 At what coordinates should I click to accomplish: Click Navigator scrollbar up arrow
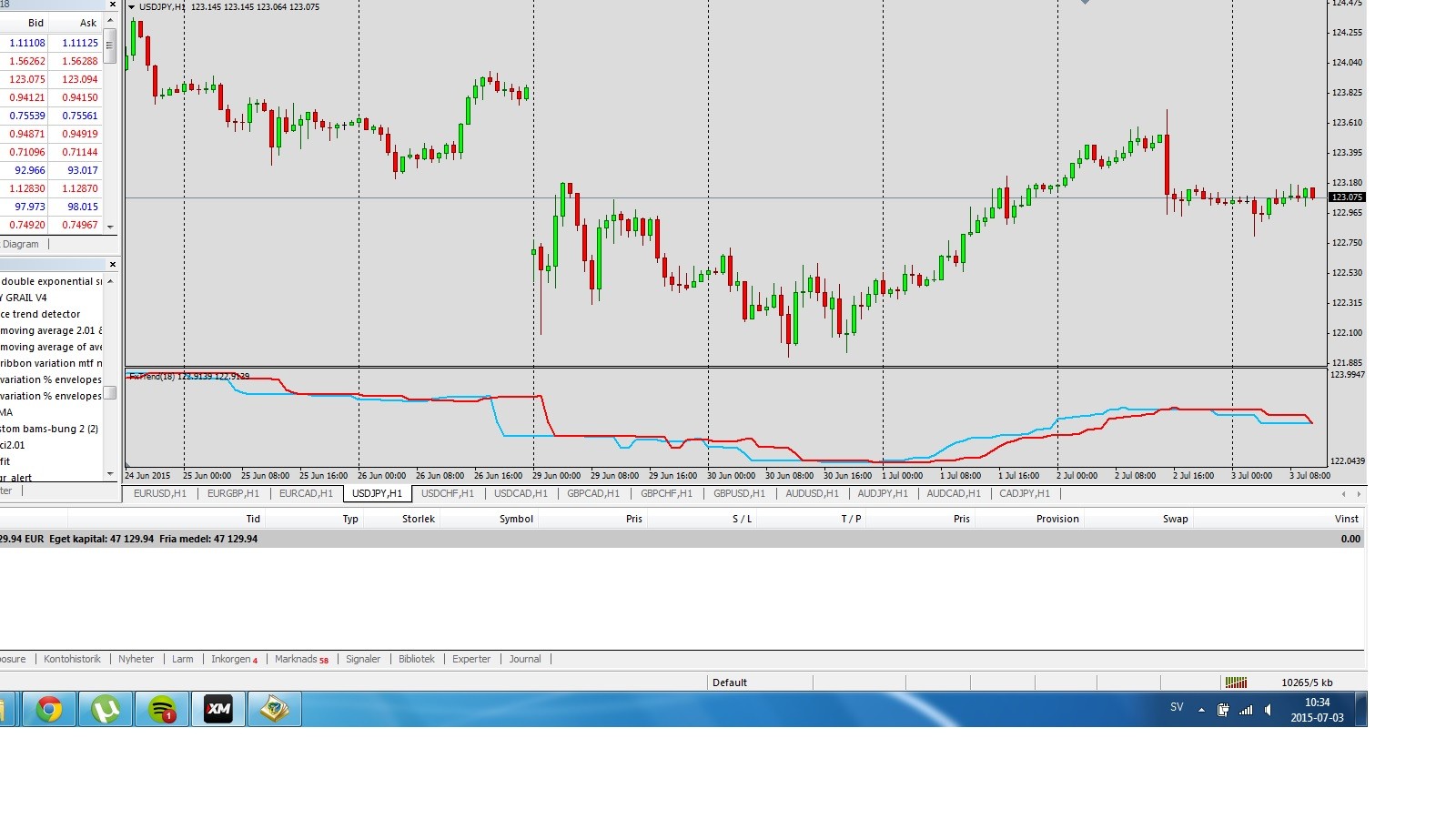110,281
